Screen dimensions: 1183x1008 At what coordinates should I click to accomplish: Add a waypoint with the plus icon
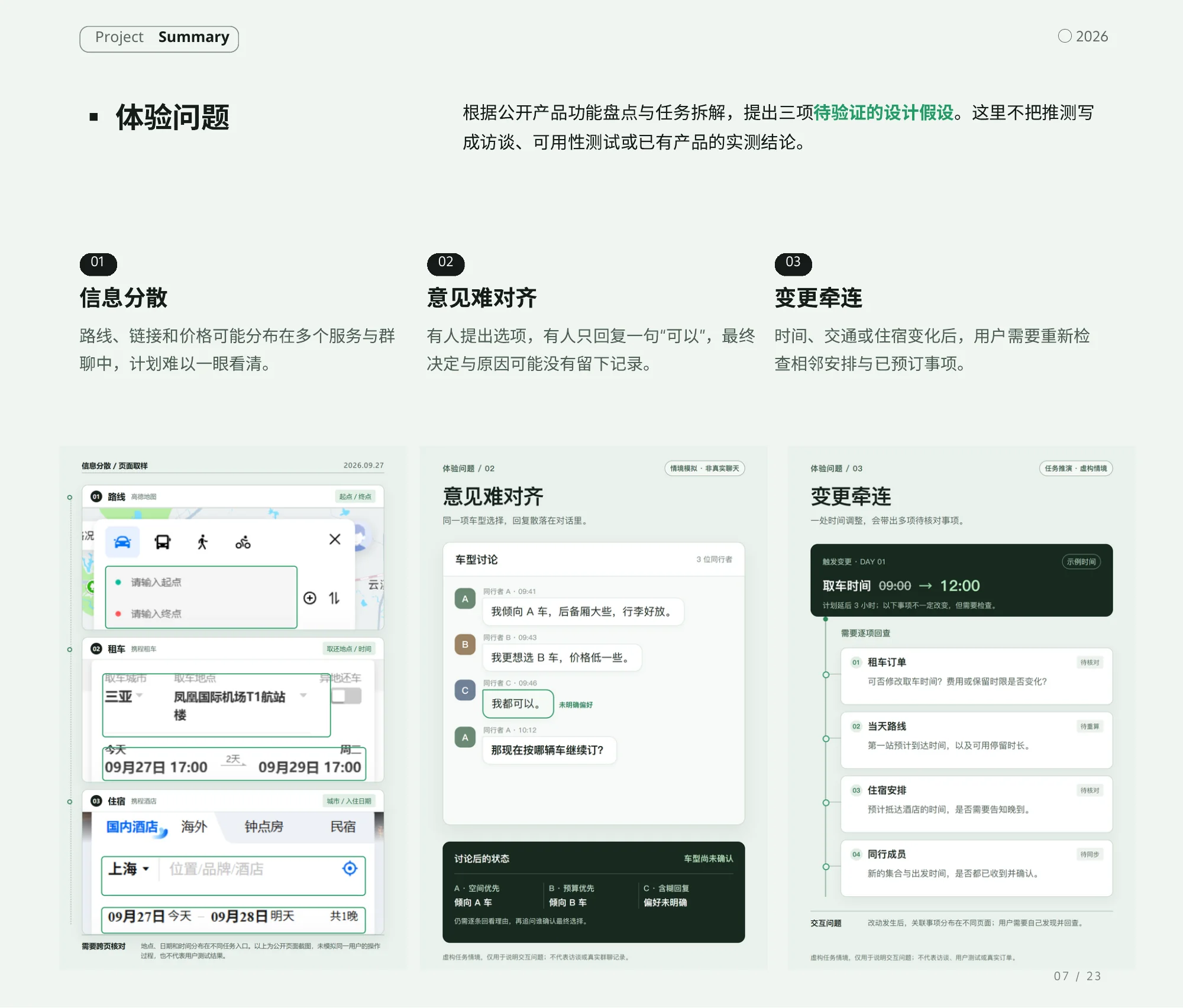point(310,598)
